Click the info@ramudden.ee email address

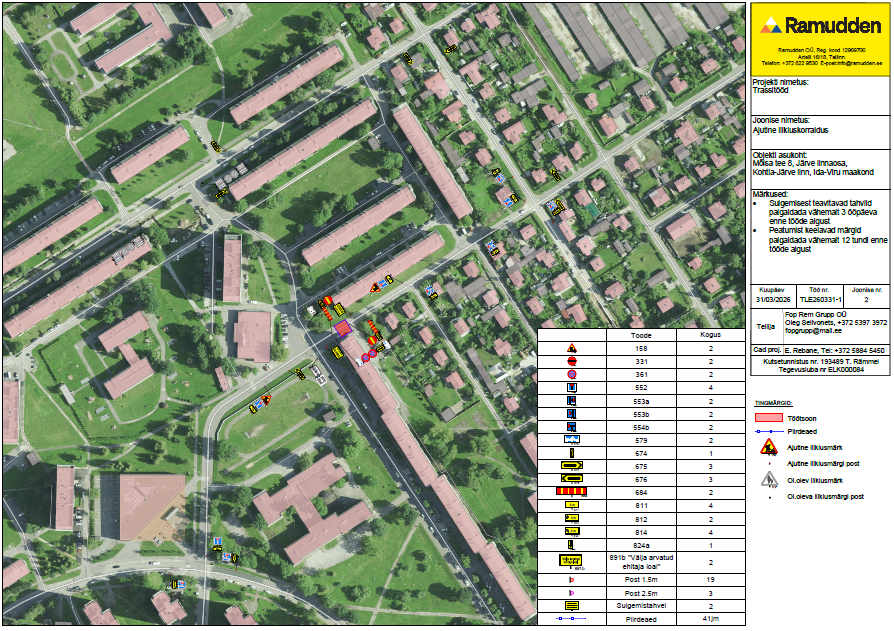[x=861, y=63]
